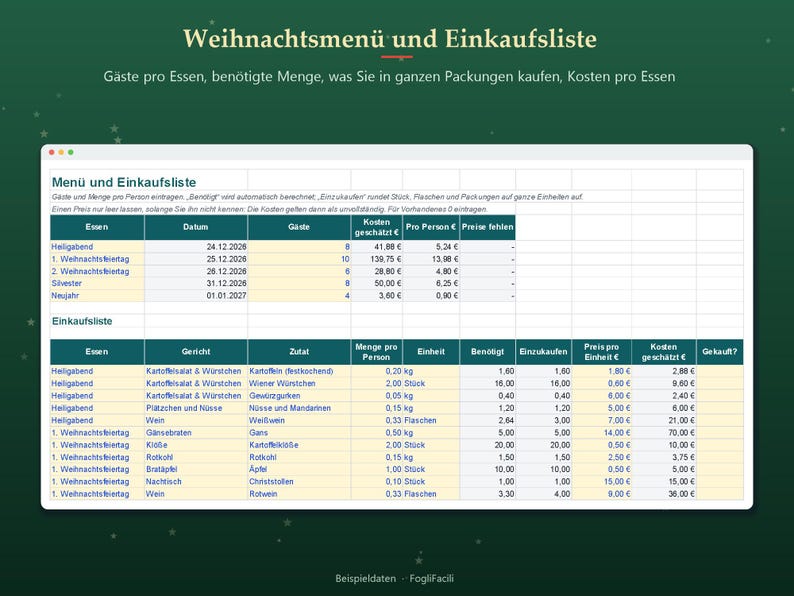Viewport: 794px width, 596px height.
Task: Select the cost cell 41,88 €
Action: (x=377, y=247)
